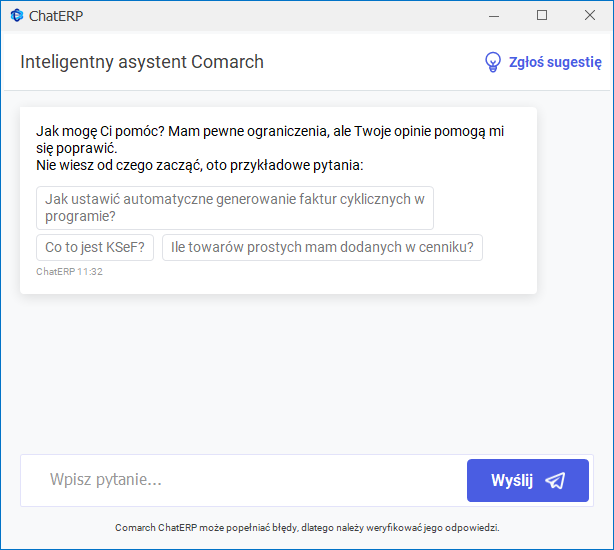Maximize the ChatERP window

pyautogui.click(x=542, y=15)
